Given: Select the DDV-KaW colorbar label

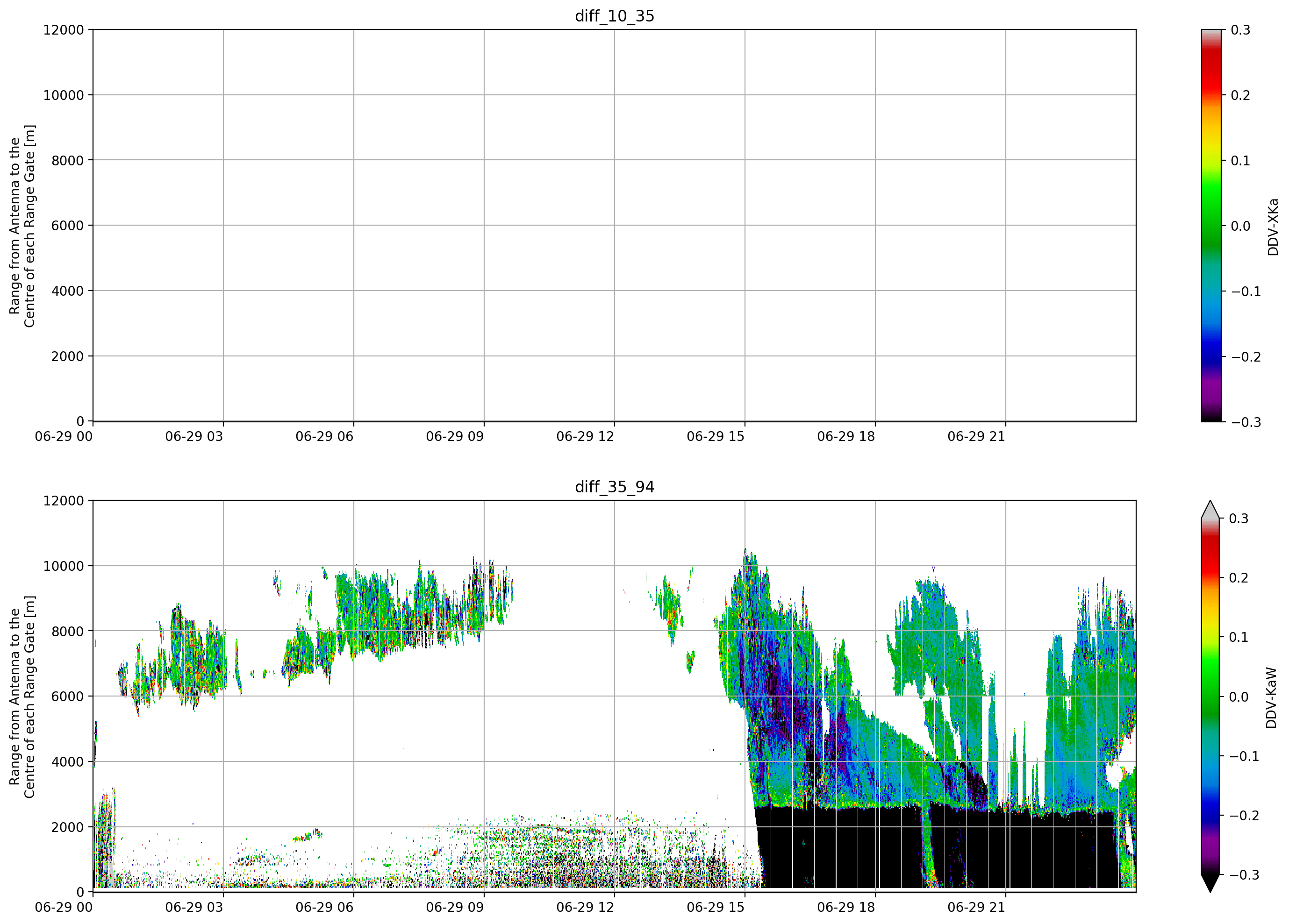Looking at the screenshot, I should tap(1271, 697).
